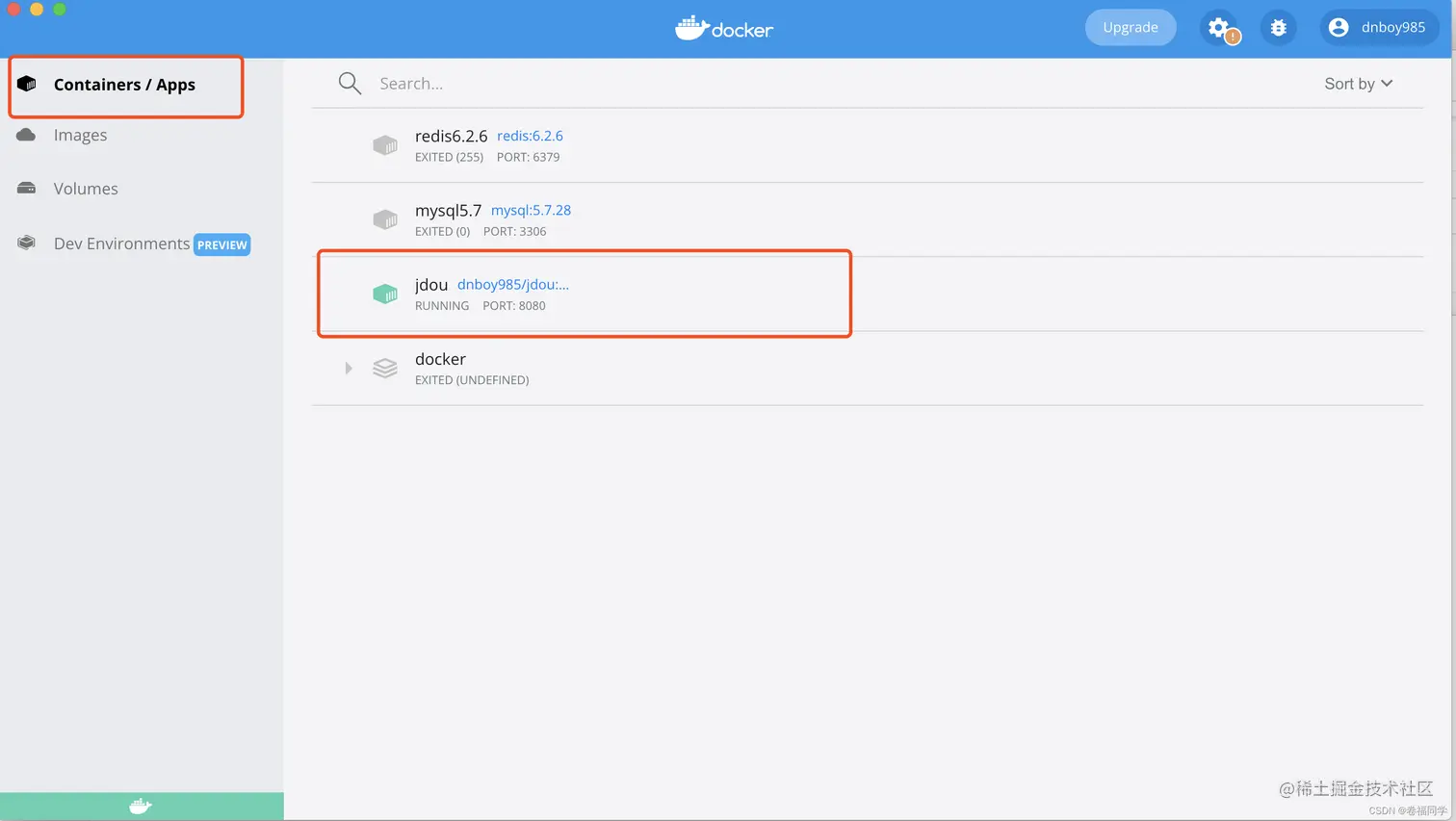
Task: Click the dnboy985 account button
Action: coord(1379,27)
